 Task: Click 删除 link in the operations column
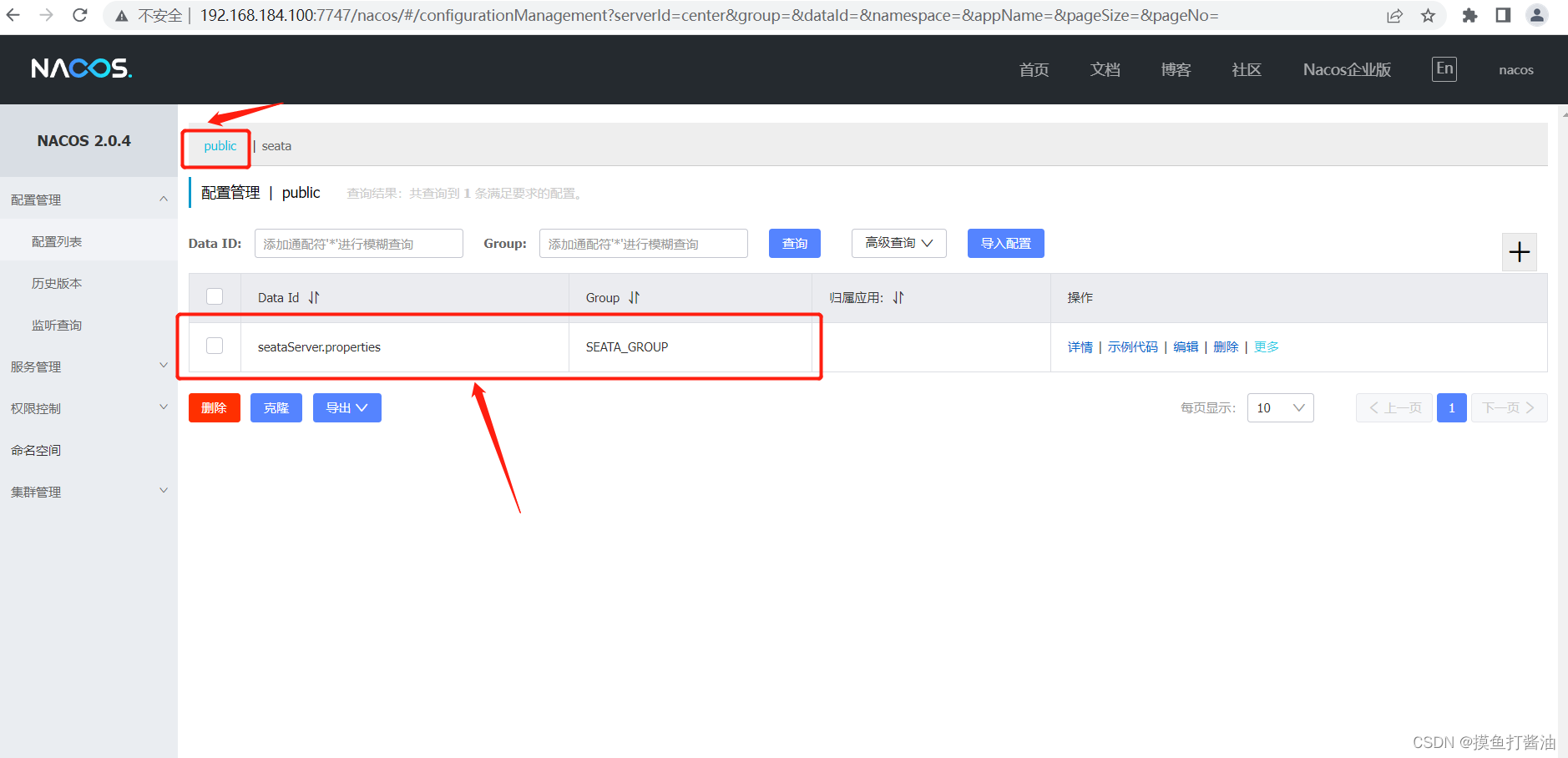pos(1226,347)
